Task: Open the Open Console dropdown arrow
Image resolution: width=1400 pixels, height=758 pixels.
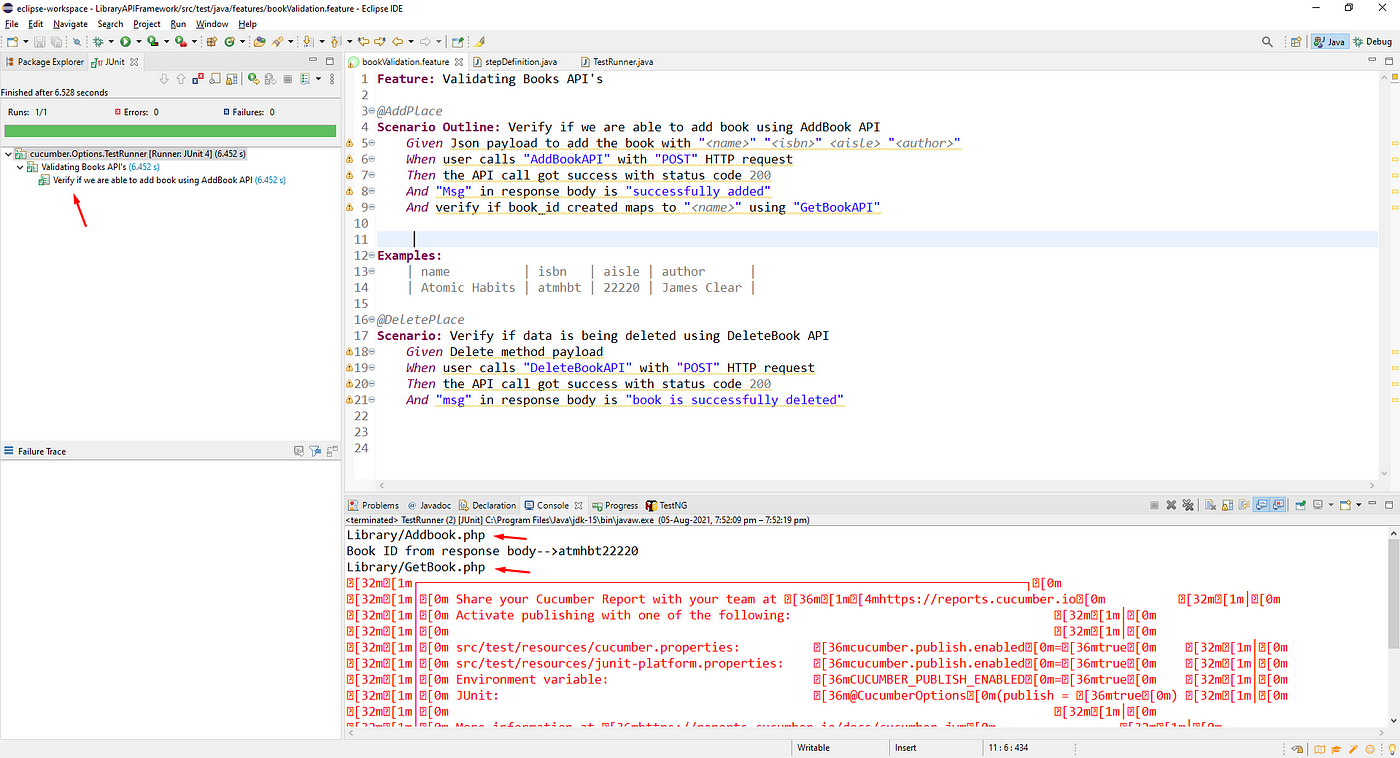Action: pos(1359,505)
